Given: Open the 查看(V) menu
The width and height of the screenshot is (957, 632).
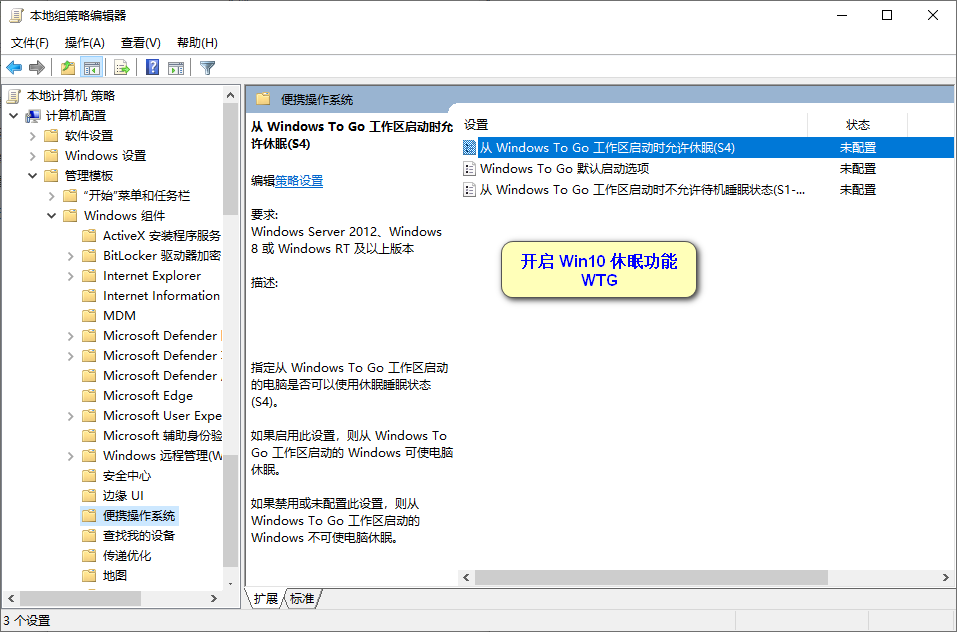Looking at the screenshot, I should coord(140,43).
